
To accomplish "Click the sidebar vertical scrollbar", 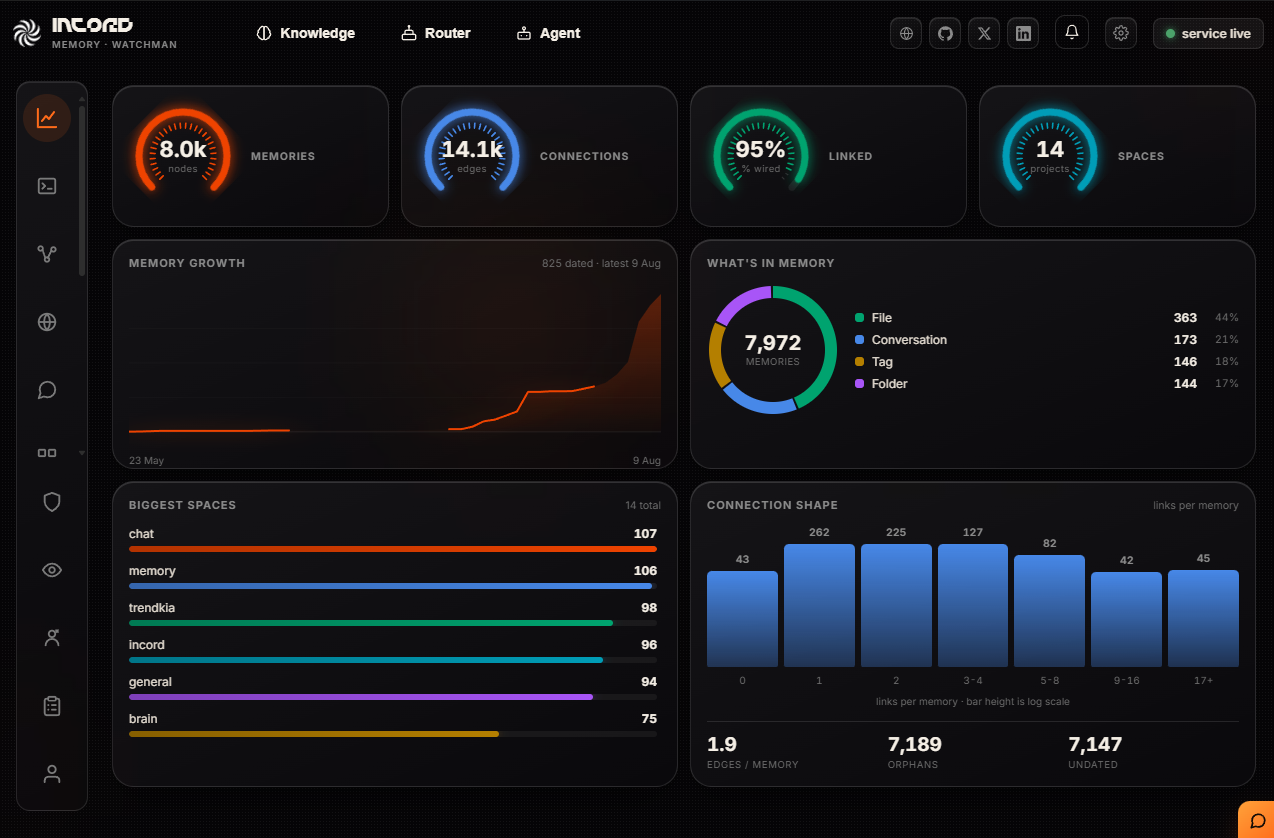I will 82,190.
